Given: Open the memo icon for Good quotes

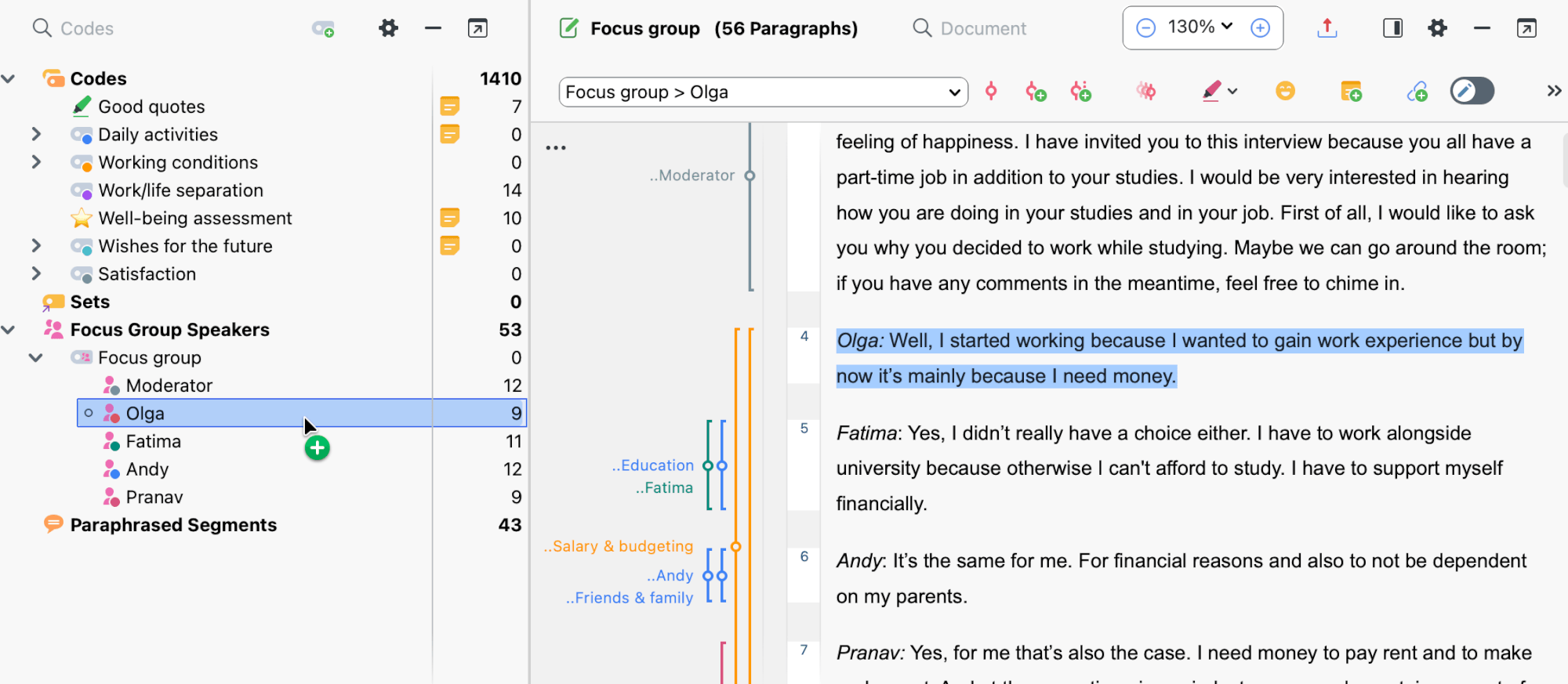Looking at the screenshot, I should [449, 106].
